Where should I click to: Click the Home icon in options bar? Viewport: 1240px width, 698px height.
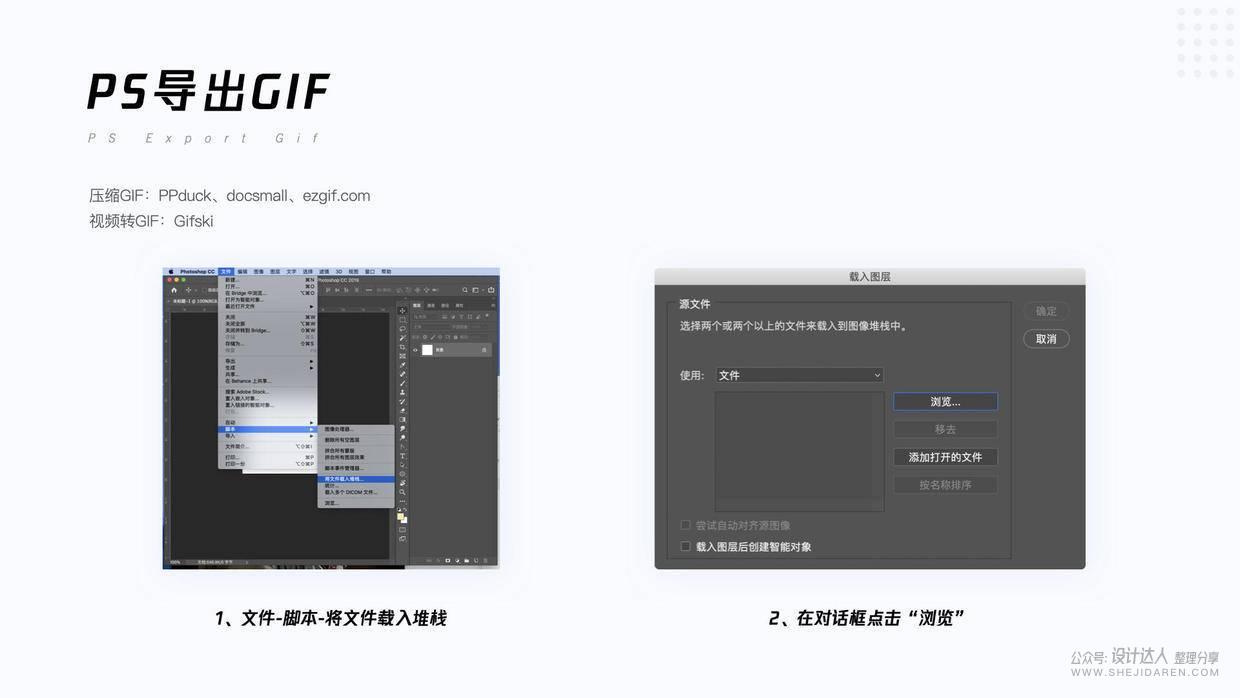click(x=174, y=290)
